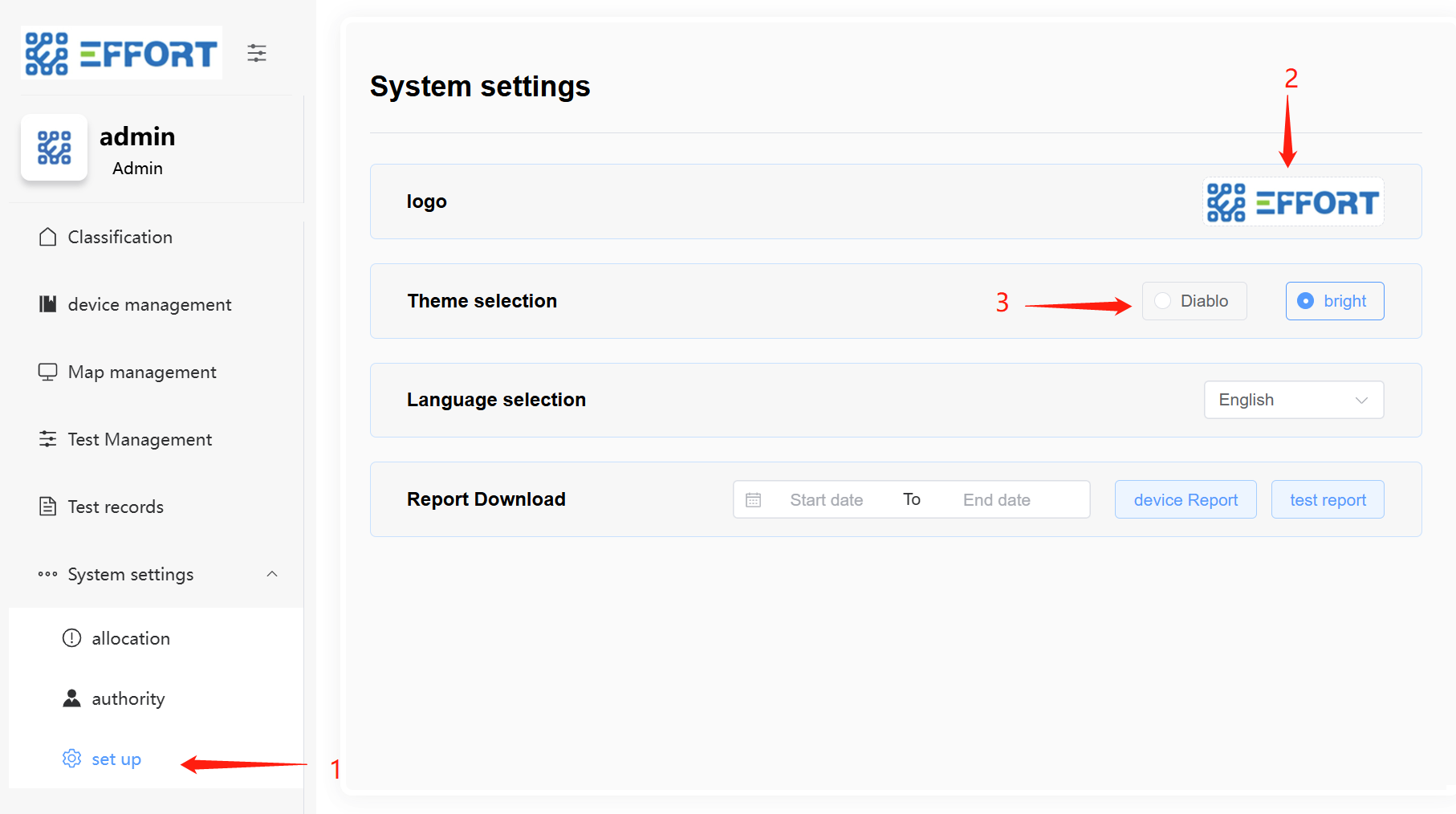Click the device management icon
Screen dimensions: 1456x814
coord(48,304)
